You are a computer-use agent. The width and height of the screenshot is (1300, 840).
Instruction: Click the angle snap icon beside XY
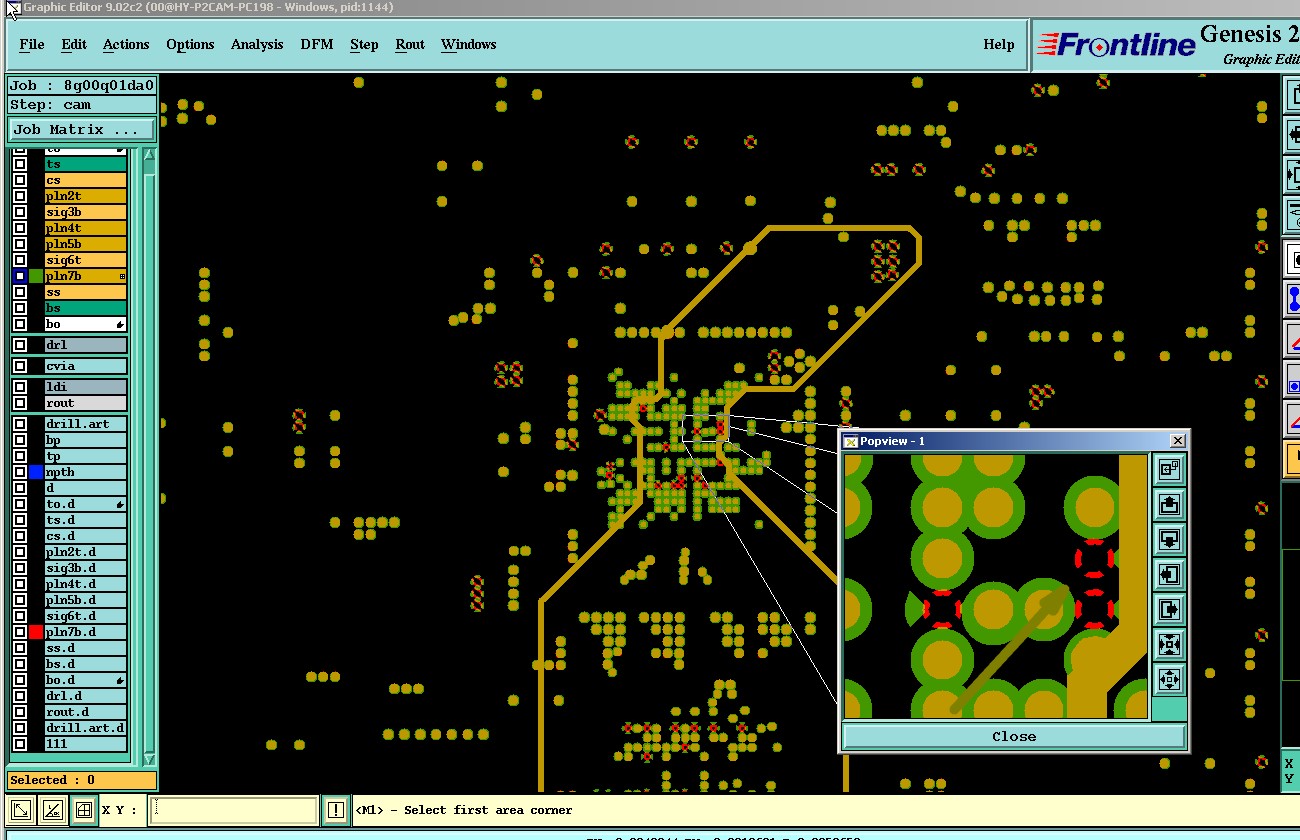coord(53,809)
